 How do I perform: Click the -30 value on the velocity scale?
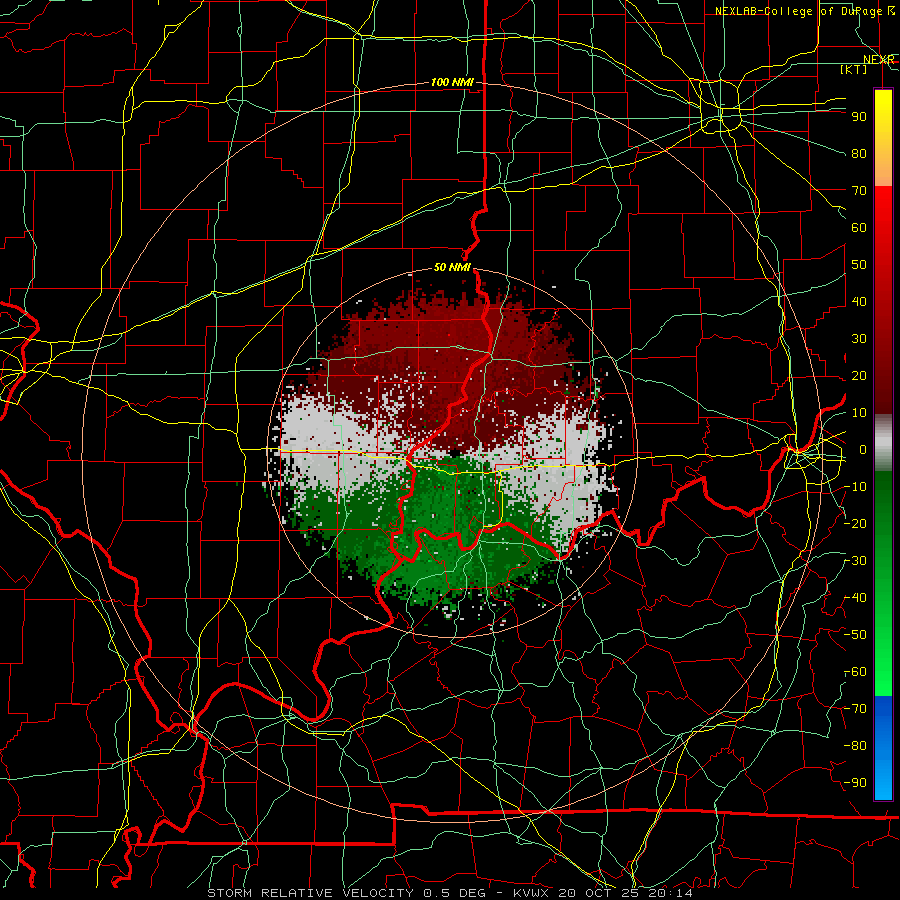(856, 561)
